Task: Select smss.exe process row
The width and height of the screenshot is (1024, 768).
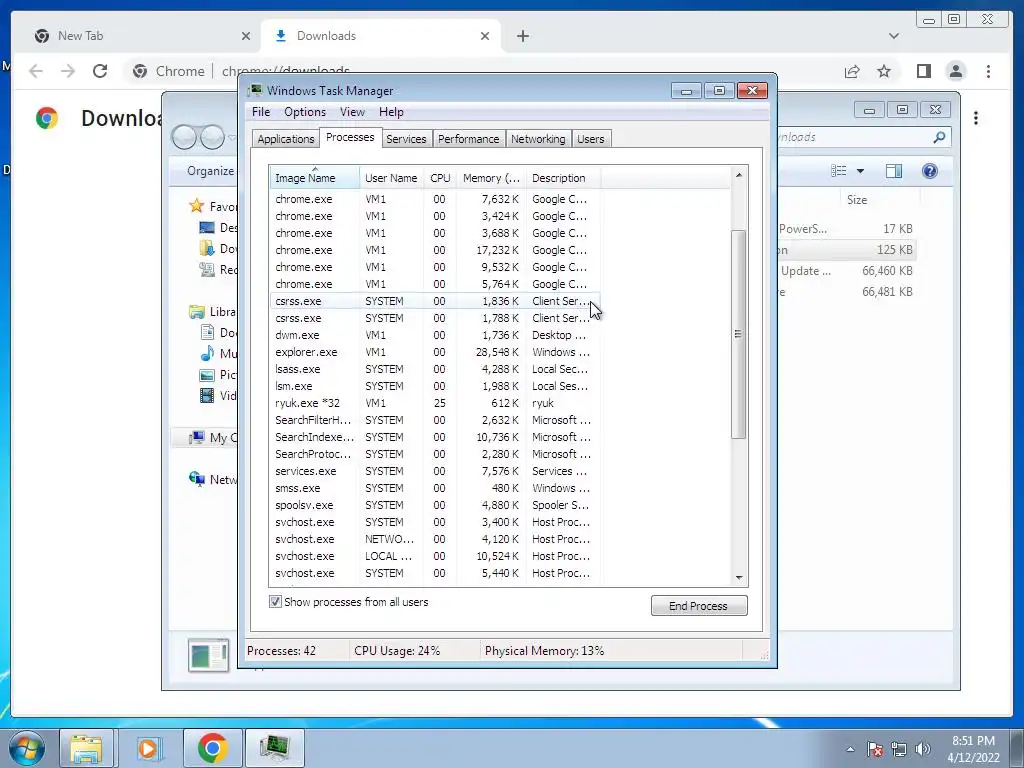Action: tap(434, 488)
